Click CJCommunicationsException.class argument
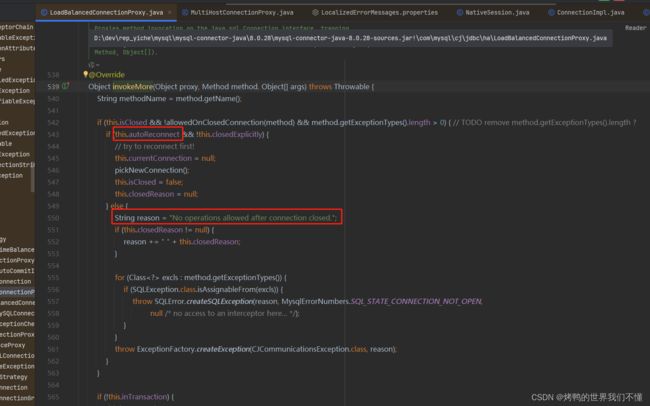Image resolution: width=650 pixels, height=406 pixels. click(309, 349)
